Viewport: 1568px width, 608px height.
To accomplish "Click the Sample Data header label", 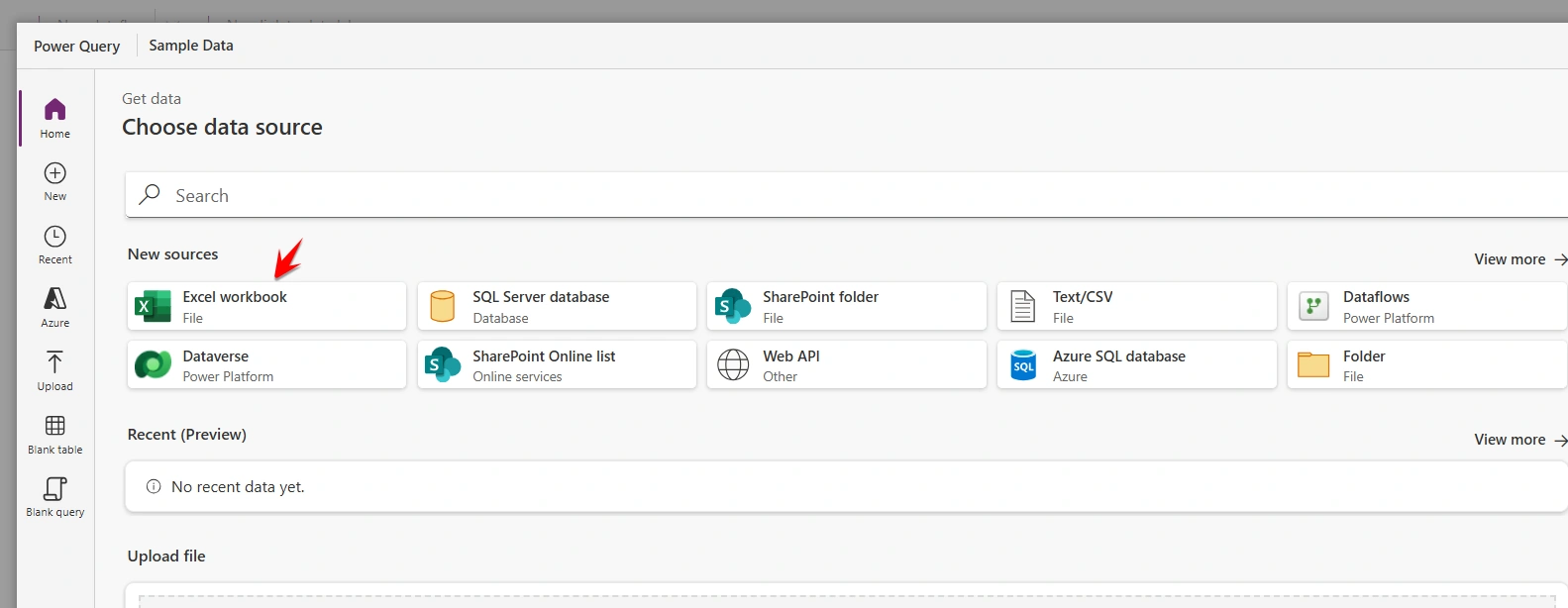I will pos(191,46).
